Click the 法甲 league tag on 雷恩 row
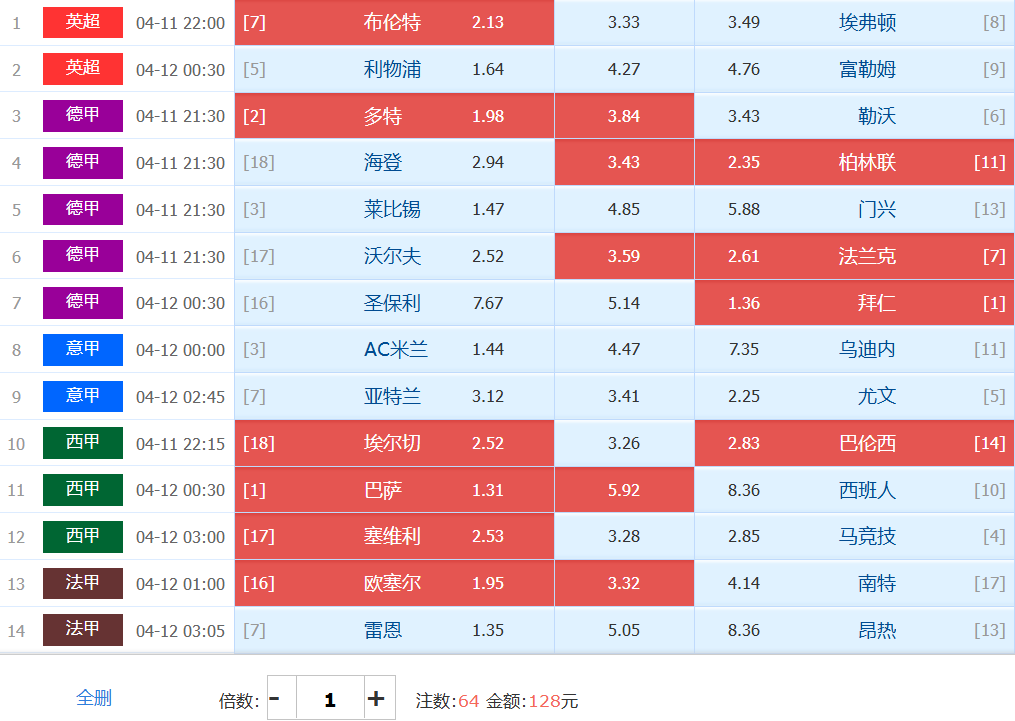The image size is (1015, 721). coord(83,630)
